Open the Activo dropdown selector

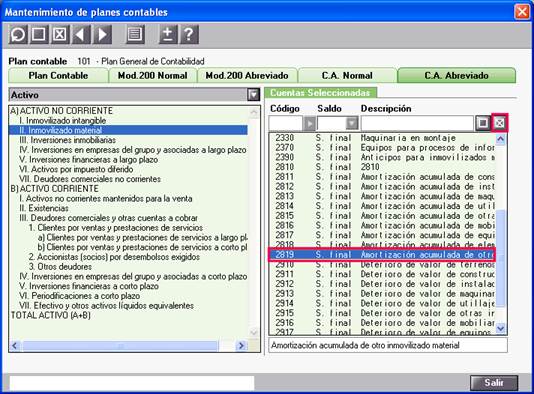(x=253, y=95)
